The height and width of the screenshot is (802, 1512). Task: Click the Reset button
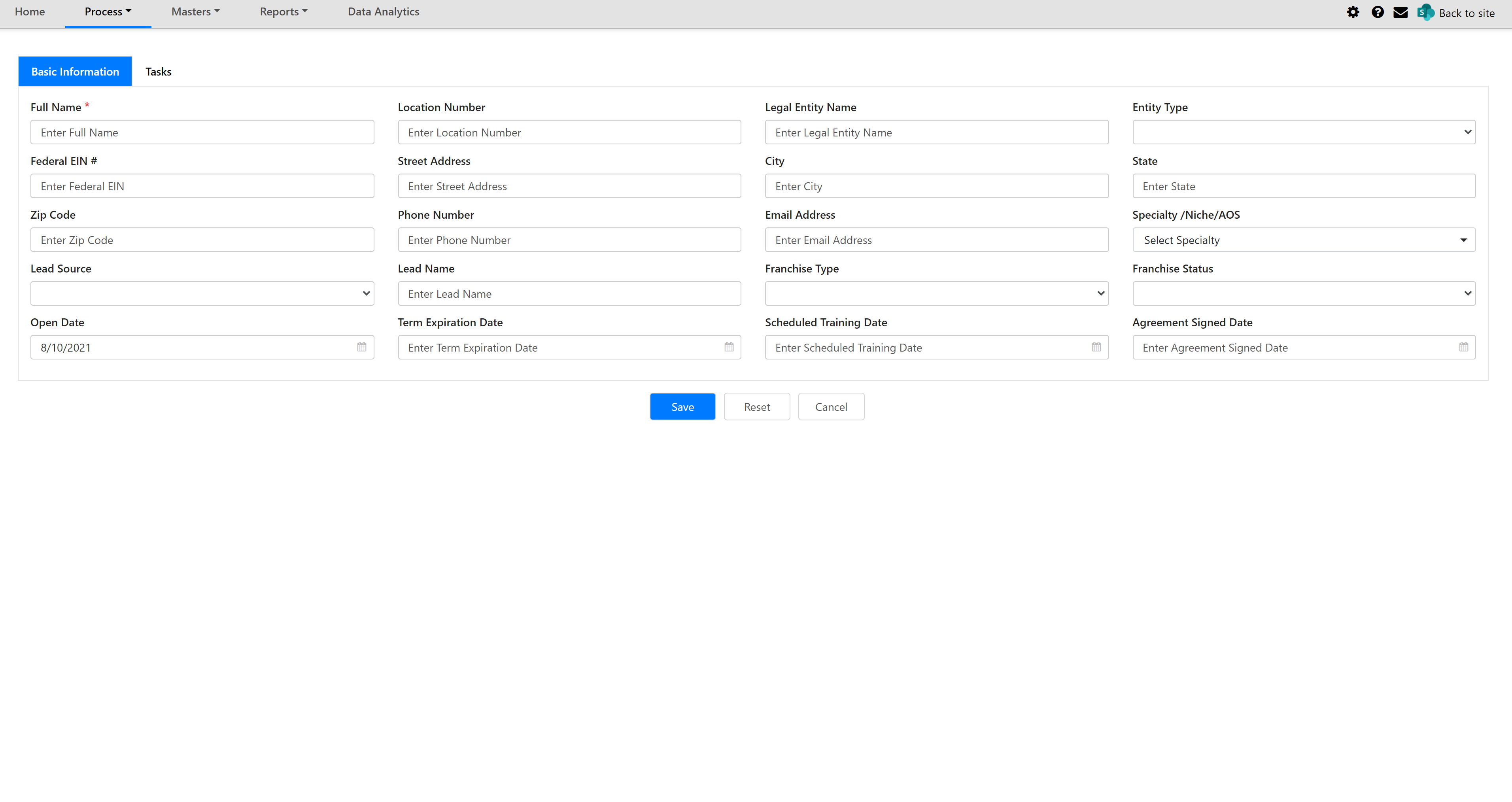pyautogui.click(x=757, y=406)
